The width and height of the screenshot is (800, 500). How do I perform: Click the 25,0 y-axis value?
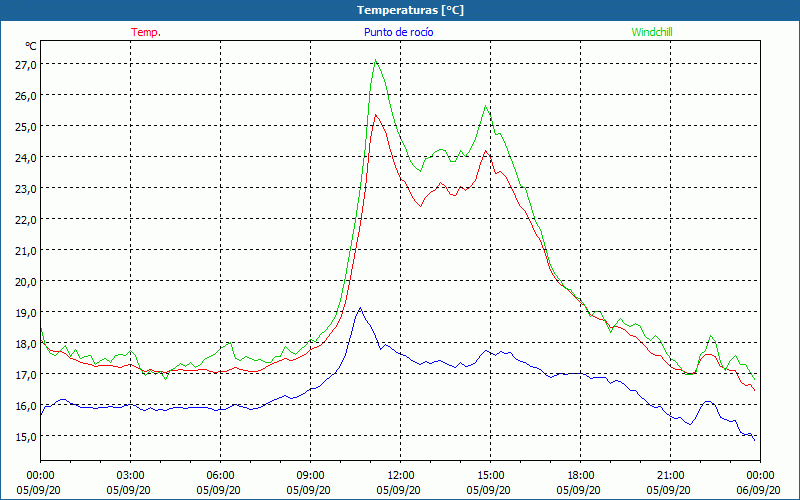[25, 126]
